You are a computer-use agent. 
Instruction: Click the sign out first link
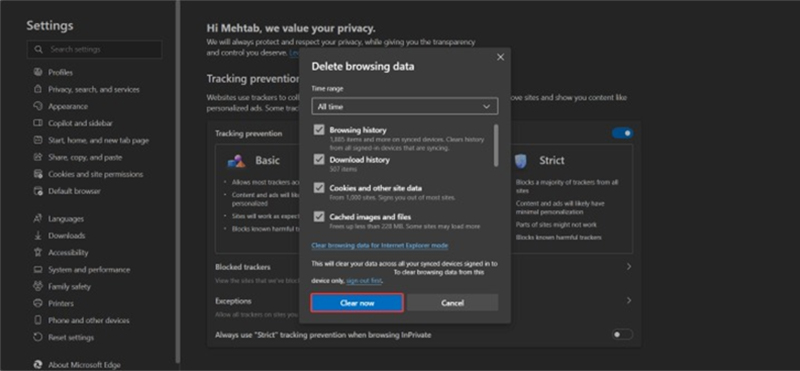tap(364, 281)
